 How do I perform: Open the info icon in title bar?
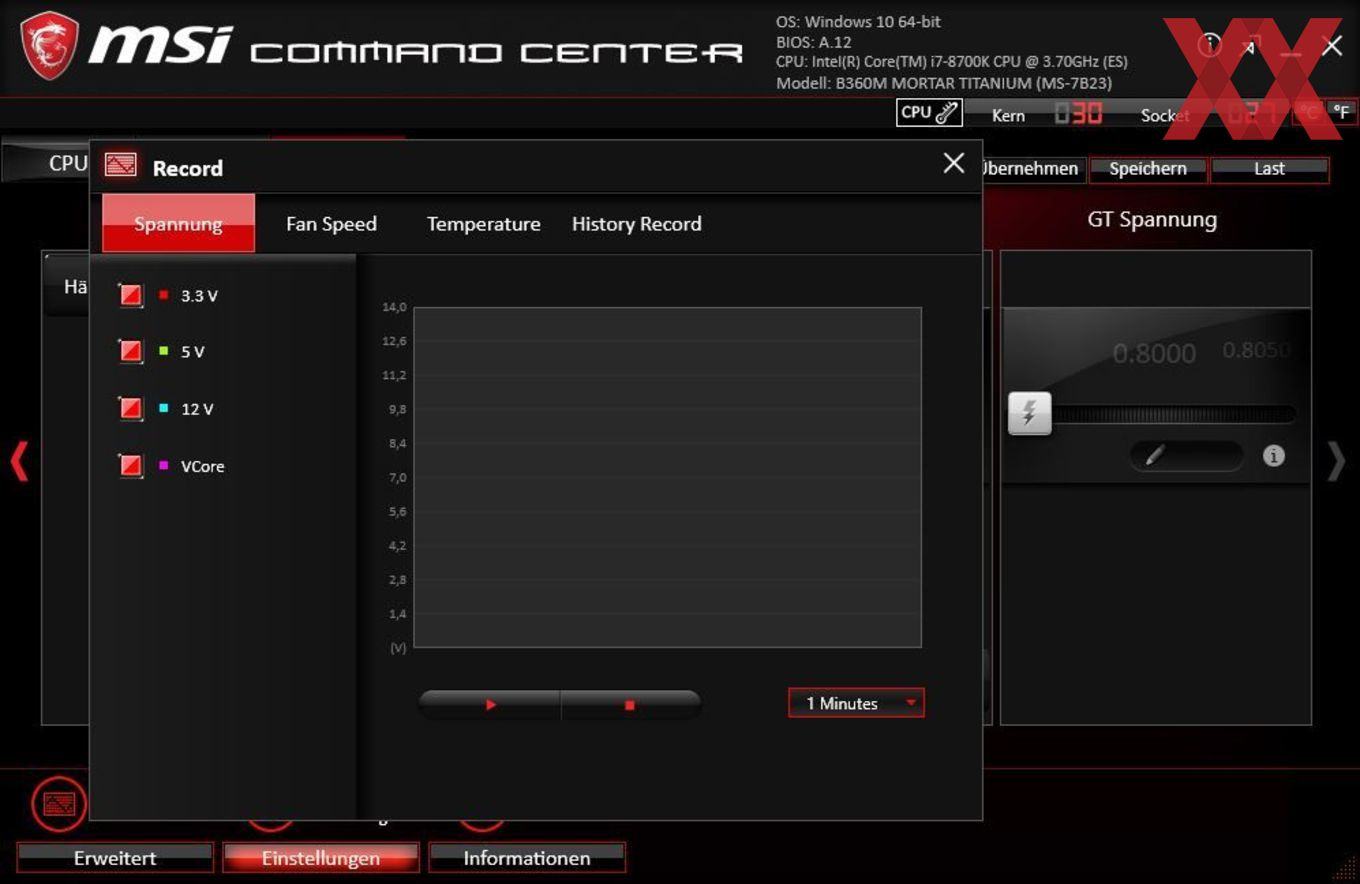1210,45
